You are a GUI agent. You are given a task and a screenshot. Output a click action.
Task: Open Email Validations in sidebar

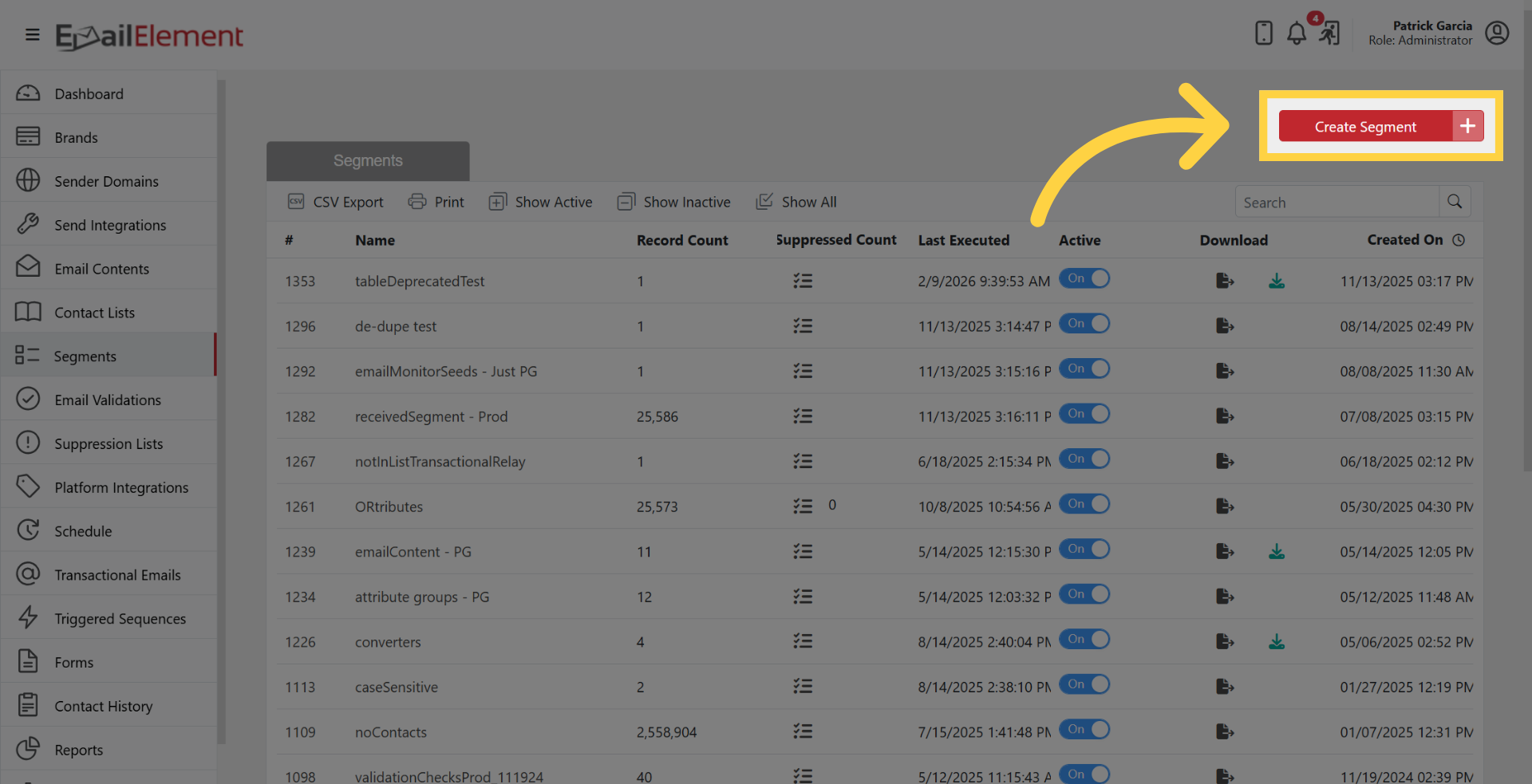pyautogui.click(x=109, y=400)
